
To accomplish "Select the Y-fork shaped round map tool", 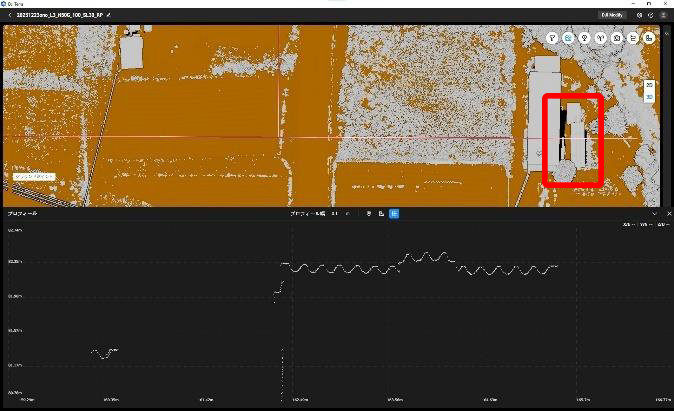I will pyautogui.click(x=600, y=38).
